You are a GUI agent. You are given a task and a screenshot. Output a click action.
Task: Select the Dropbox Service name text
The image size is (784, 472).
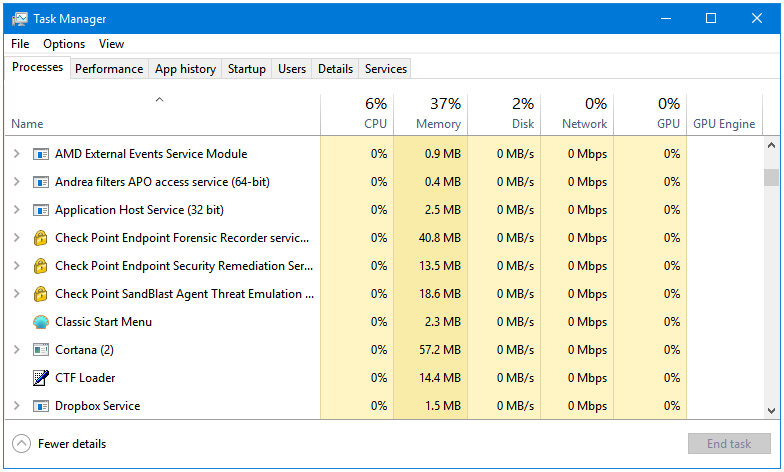[98, 406]
